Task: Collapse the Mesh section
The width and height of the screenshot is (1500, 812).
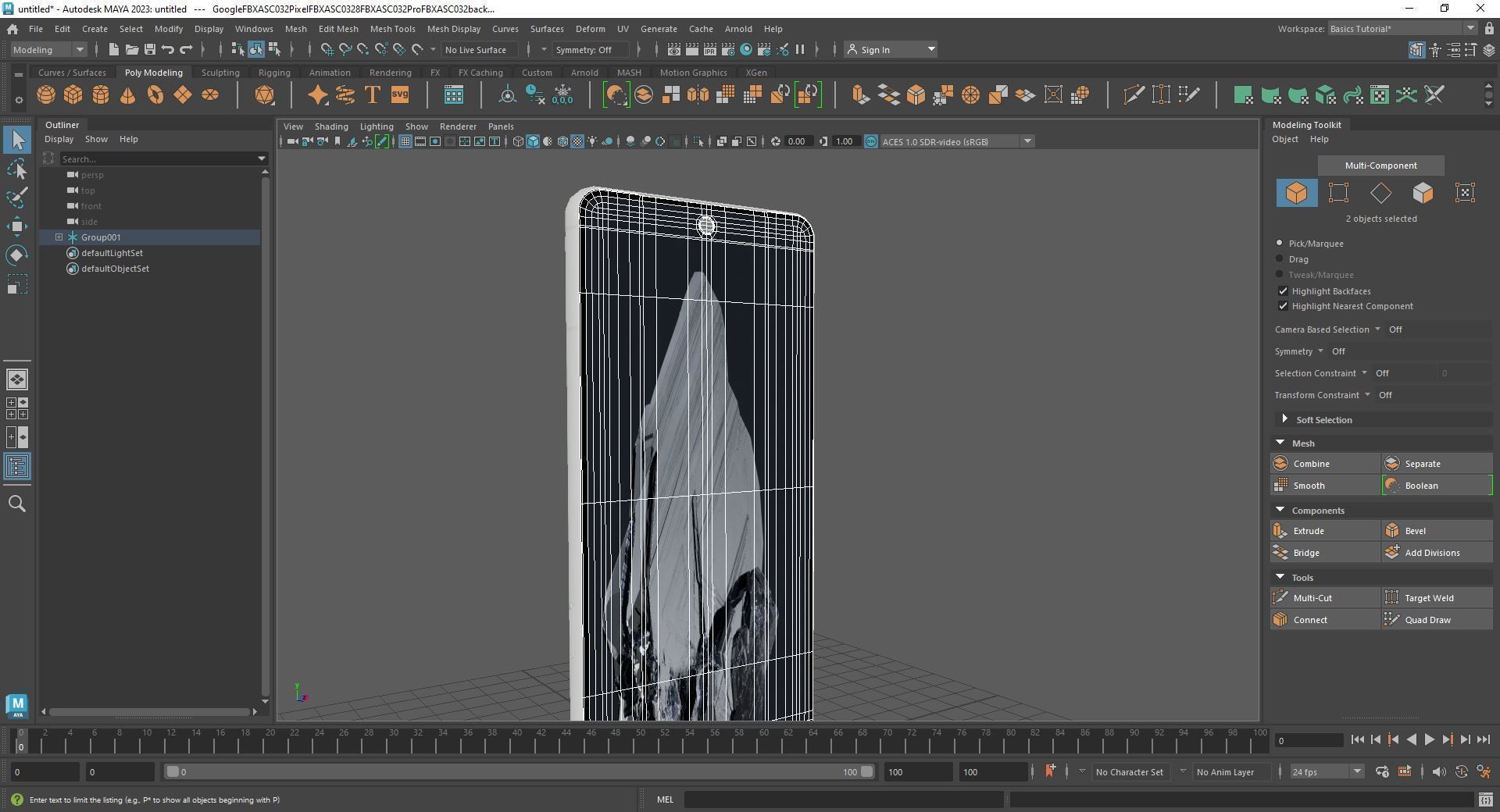Action: 1280,443
